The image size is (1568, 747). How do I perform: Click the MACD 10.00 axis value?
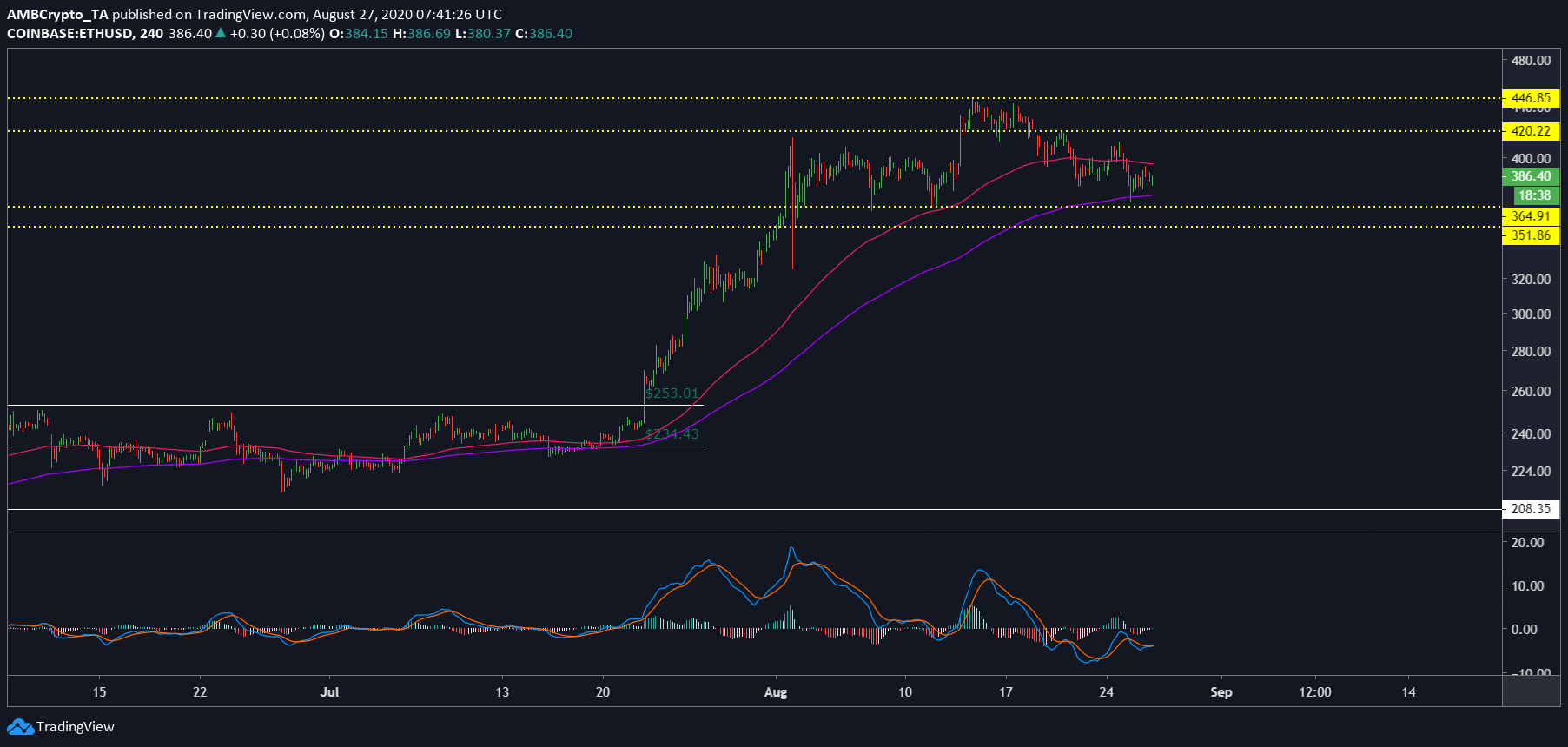[1527, 585]
